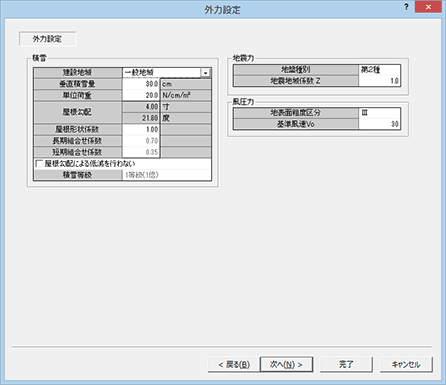446x385 pixels.
Task: Click the 積雪等級 row label
Action: click(78, 175)
